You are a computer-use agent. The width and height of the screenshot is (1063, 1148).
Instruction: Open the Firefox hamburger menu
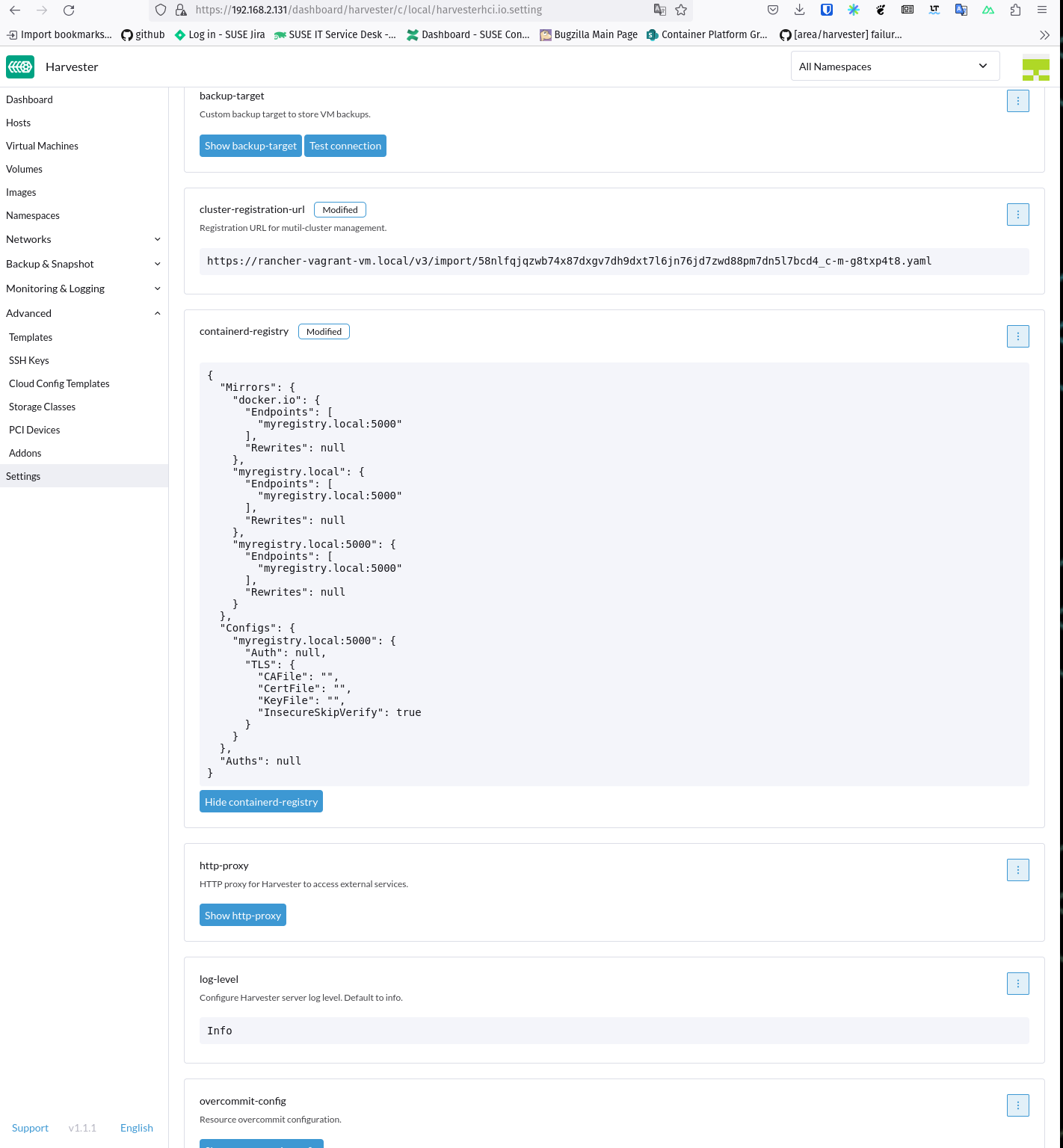[1041, 10]
